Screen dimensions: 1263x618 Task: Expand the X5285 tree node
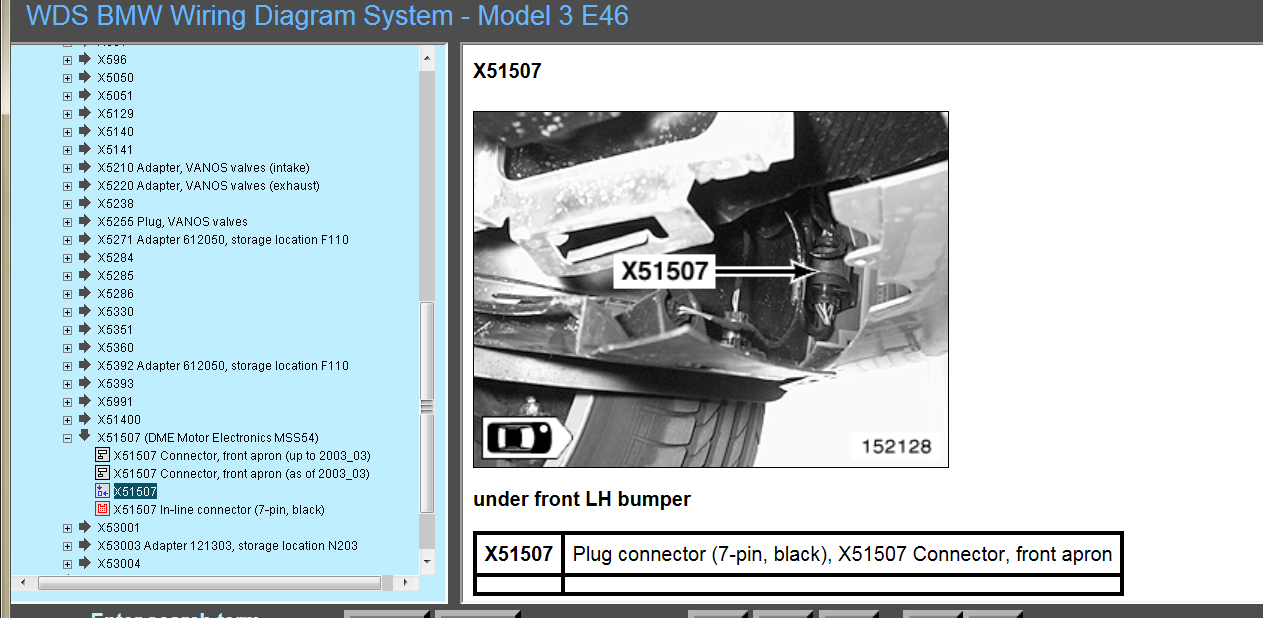point(67,276)
